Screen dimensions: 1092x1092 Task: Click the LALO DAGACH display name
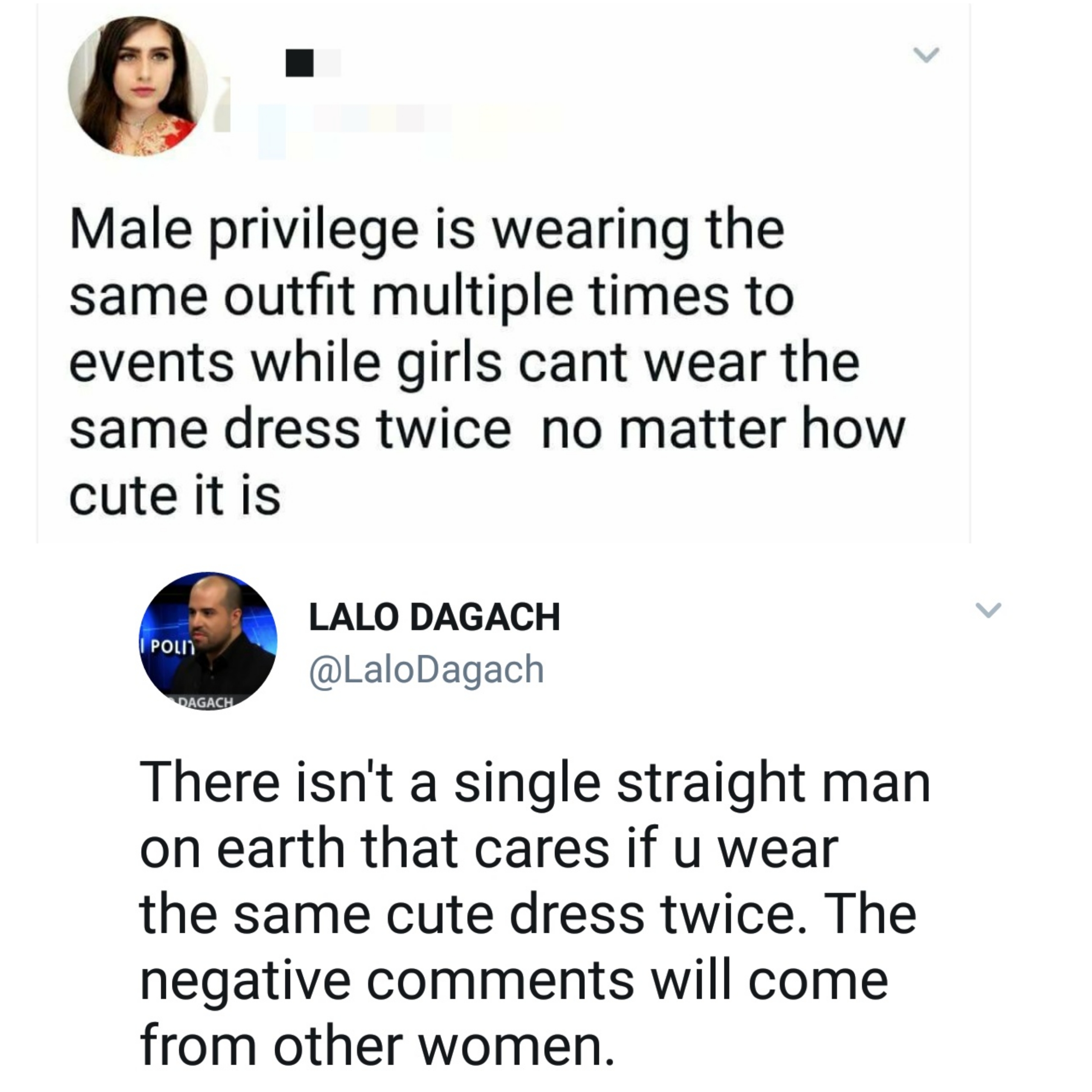434,617
